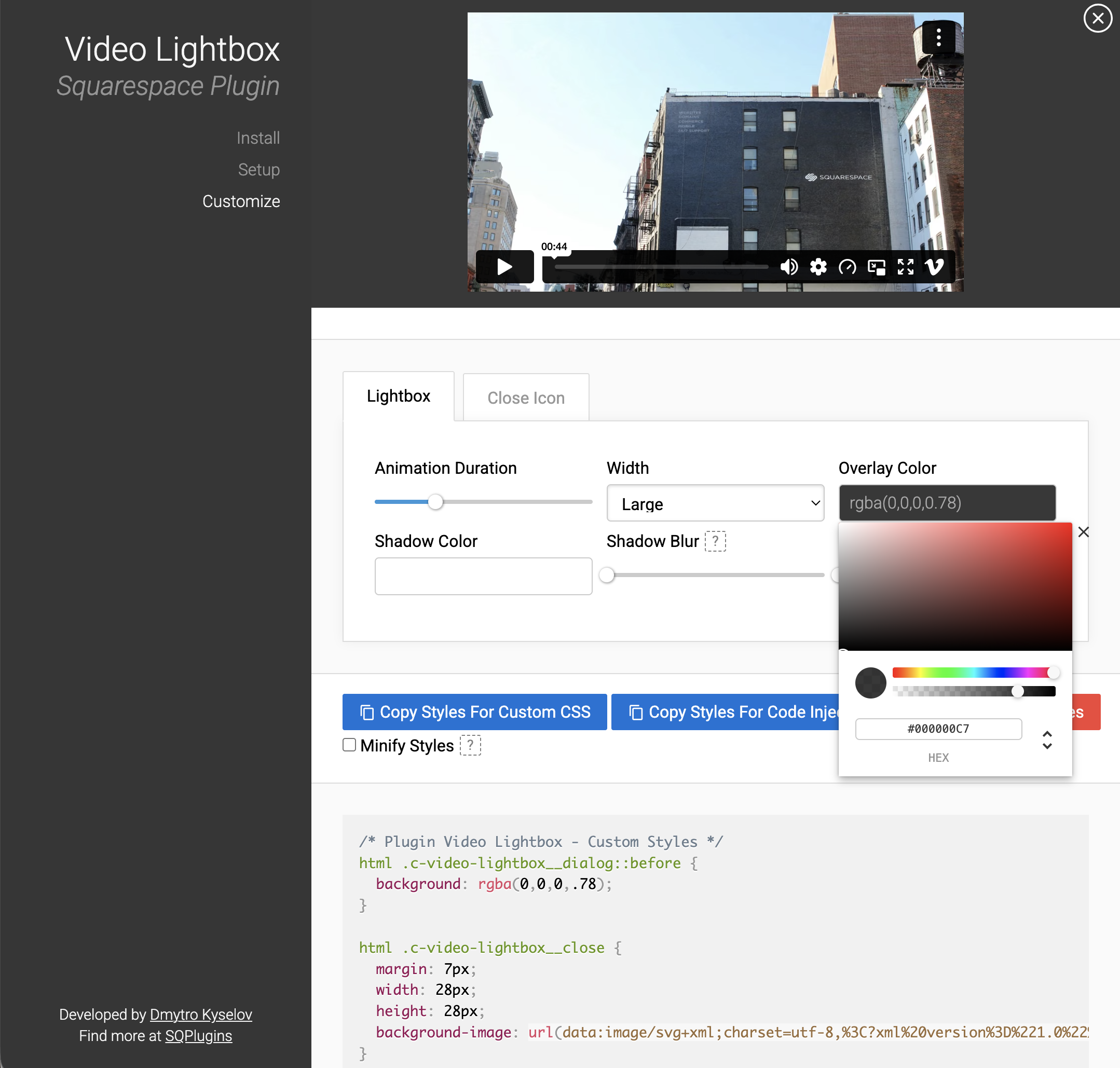This screenshot has height=1068, width=1120.
Task: Click the hue slider handle
Action: (x=1054, y=673)
